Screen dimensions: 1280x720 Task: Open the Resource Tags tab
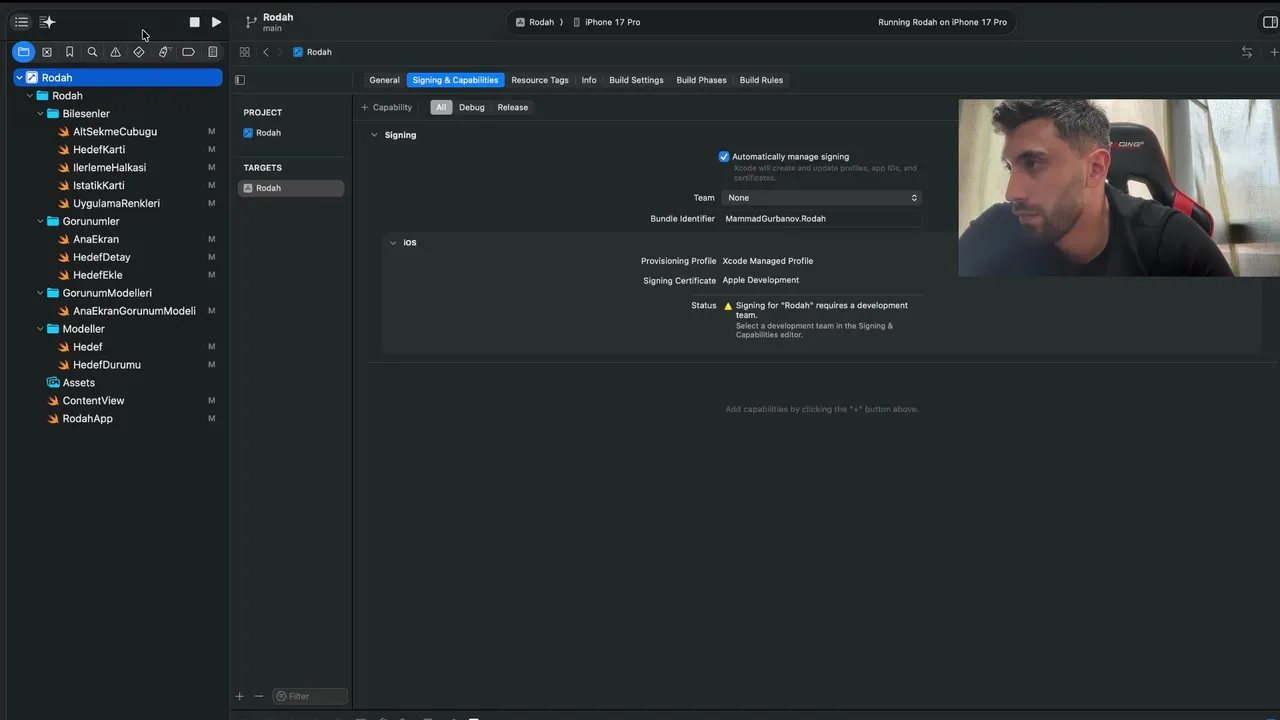tap(540, 80)
